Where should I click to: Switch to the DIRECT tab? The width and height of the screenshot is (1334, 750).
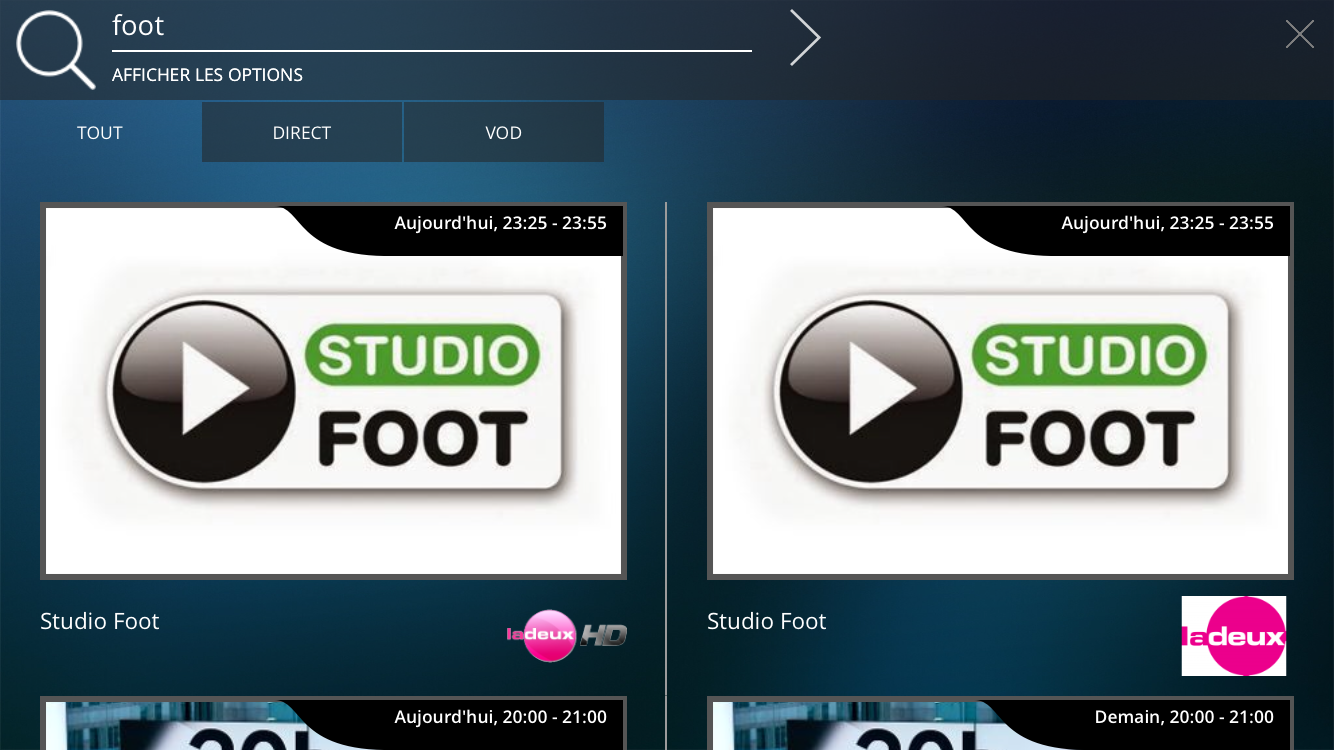(302, 133)
